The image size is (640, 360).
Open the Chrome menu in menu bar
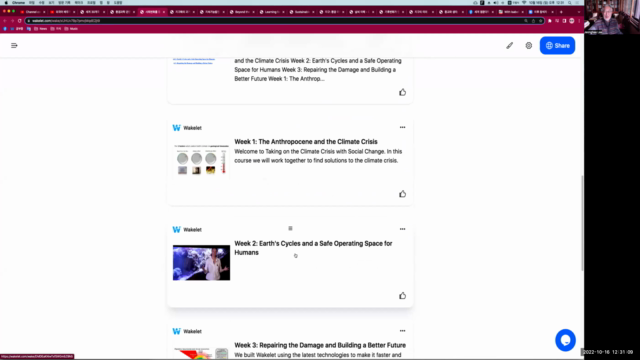(18, 2)
